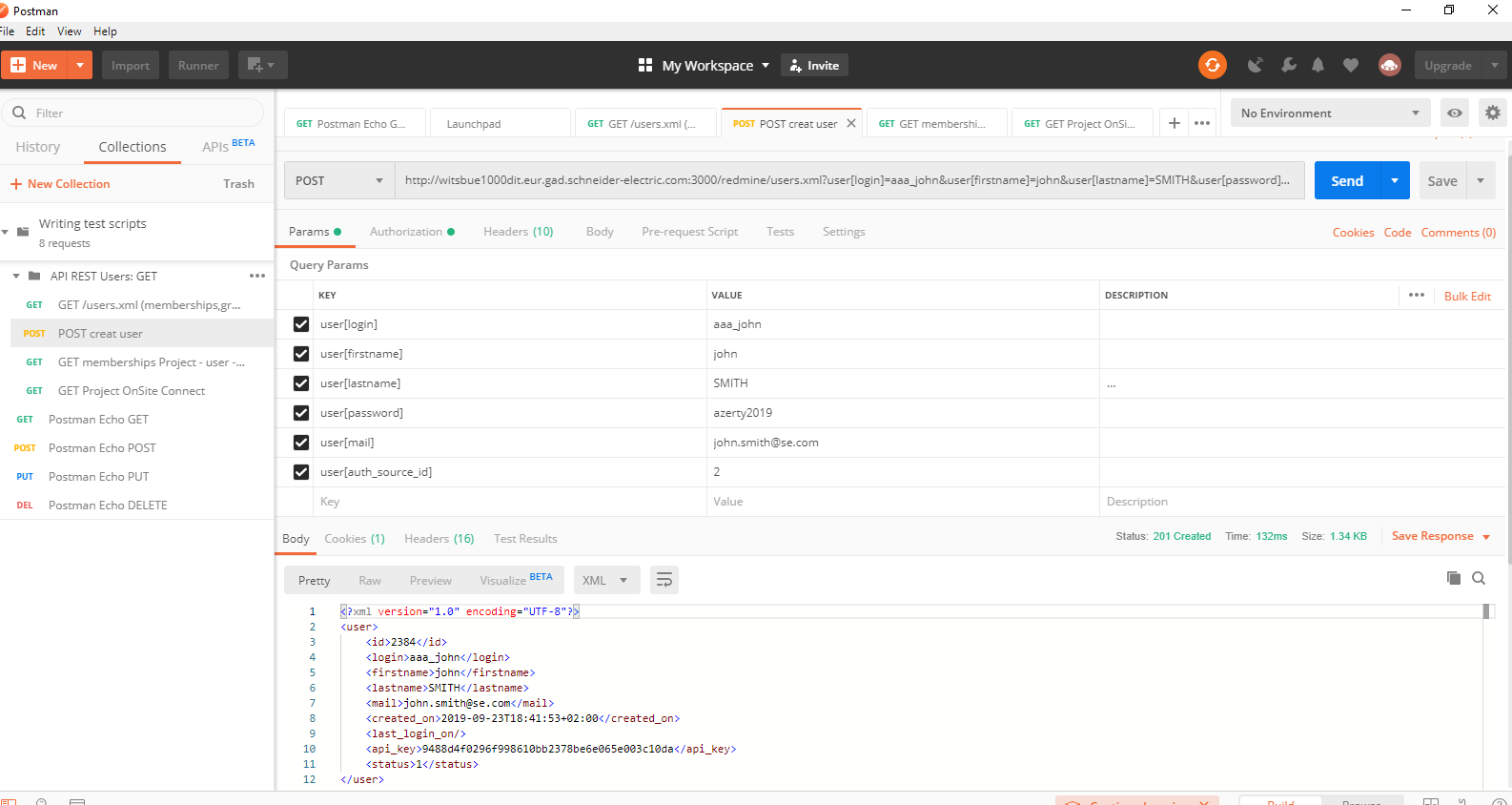Open the environment quick look eye icon

1455,113
